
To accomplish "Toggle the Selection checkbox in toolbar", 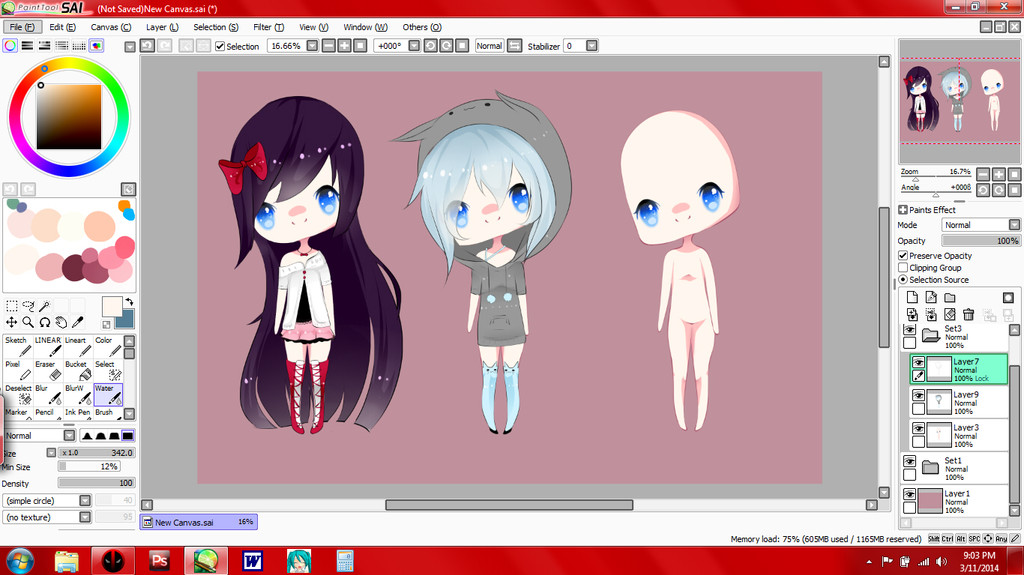I will pos(220,46).
